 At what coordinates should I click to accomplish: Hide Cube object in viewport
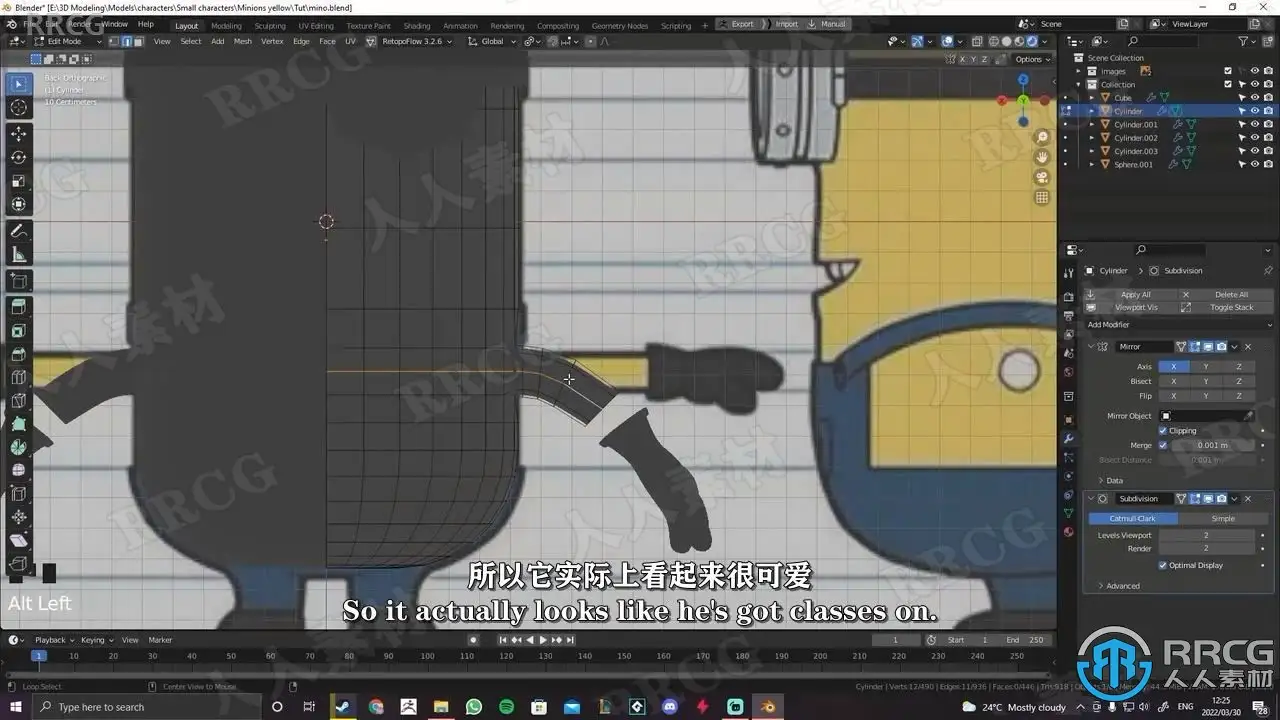click(x=1254, y=98)
